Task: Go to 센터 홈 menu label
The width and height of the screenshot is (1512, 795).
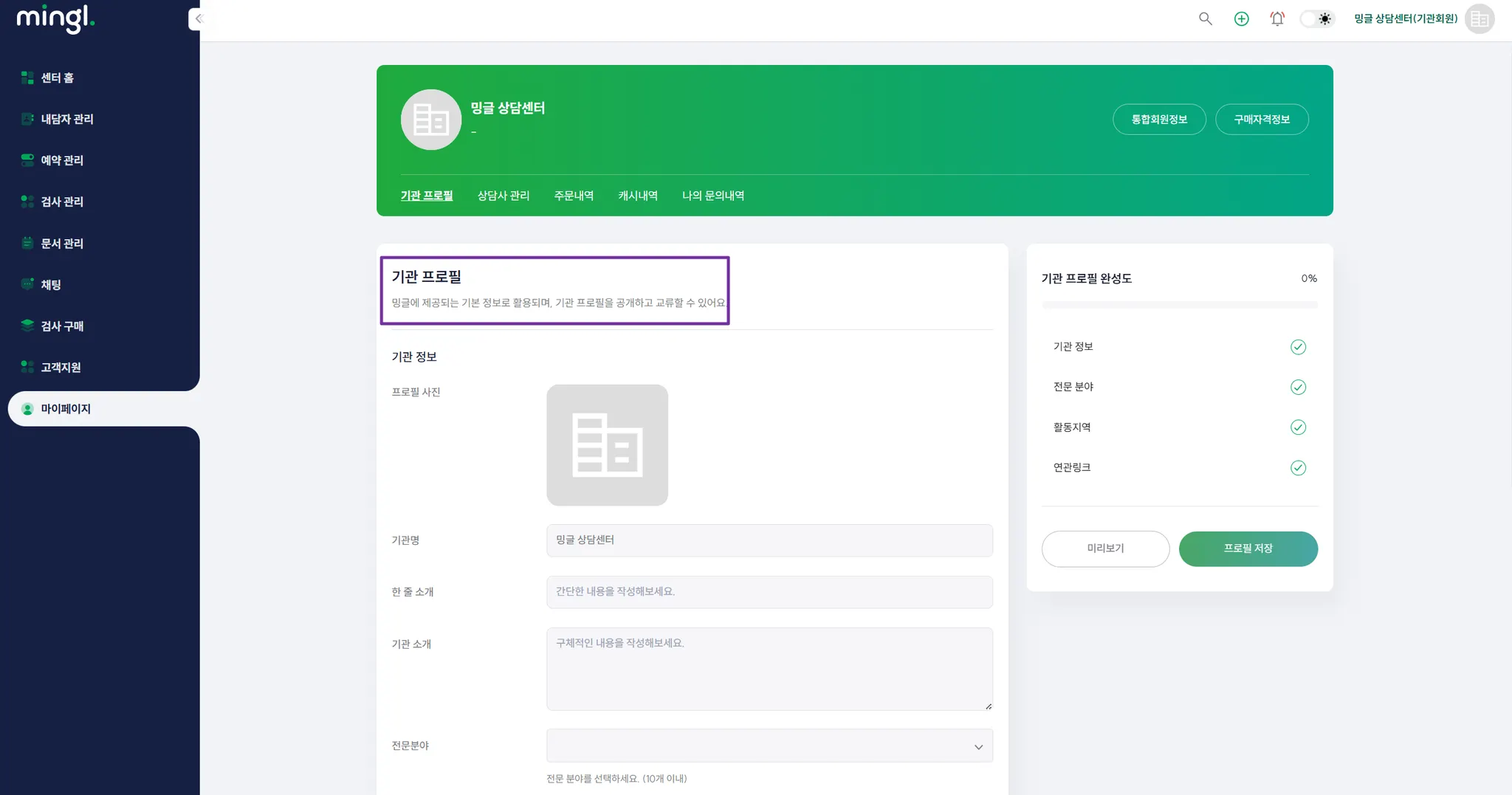Action: [x=58, y=78]
